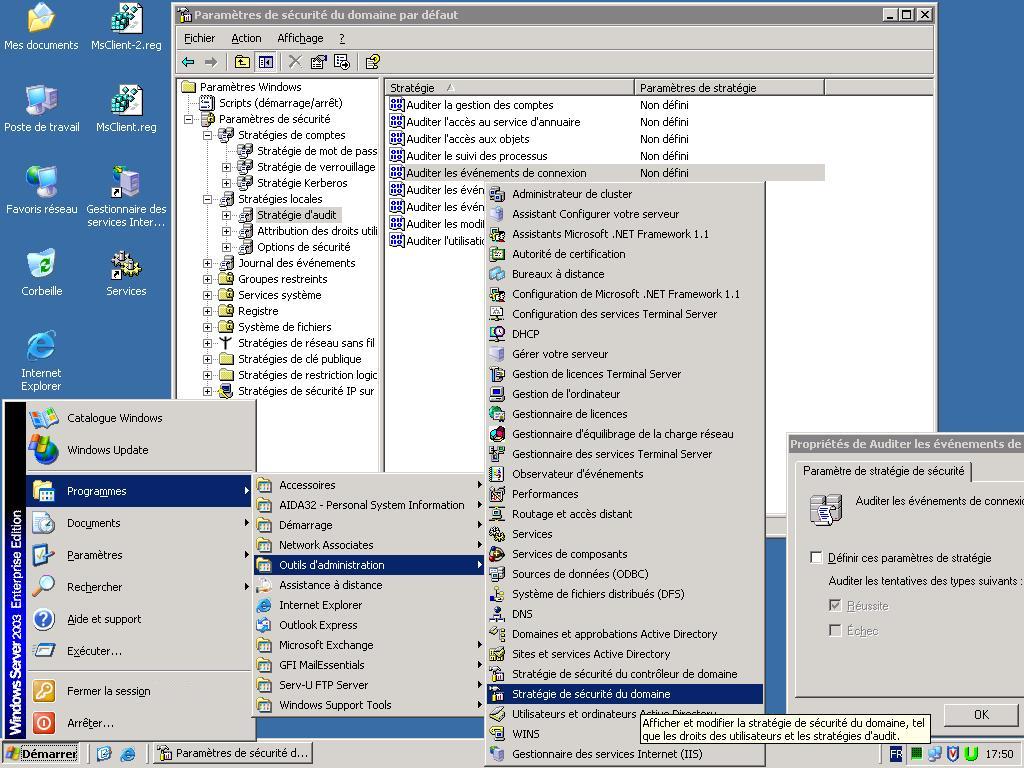Viewport: 1024px width, 768px height.
Task: Select the Mes documents desktop icon
Action: 41,27
